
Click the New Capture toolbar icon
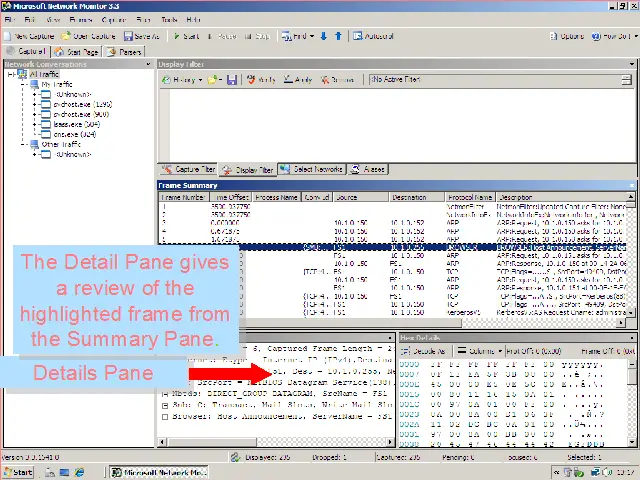tap(7, 36)
